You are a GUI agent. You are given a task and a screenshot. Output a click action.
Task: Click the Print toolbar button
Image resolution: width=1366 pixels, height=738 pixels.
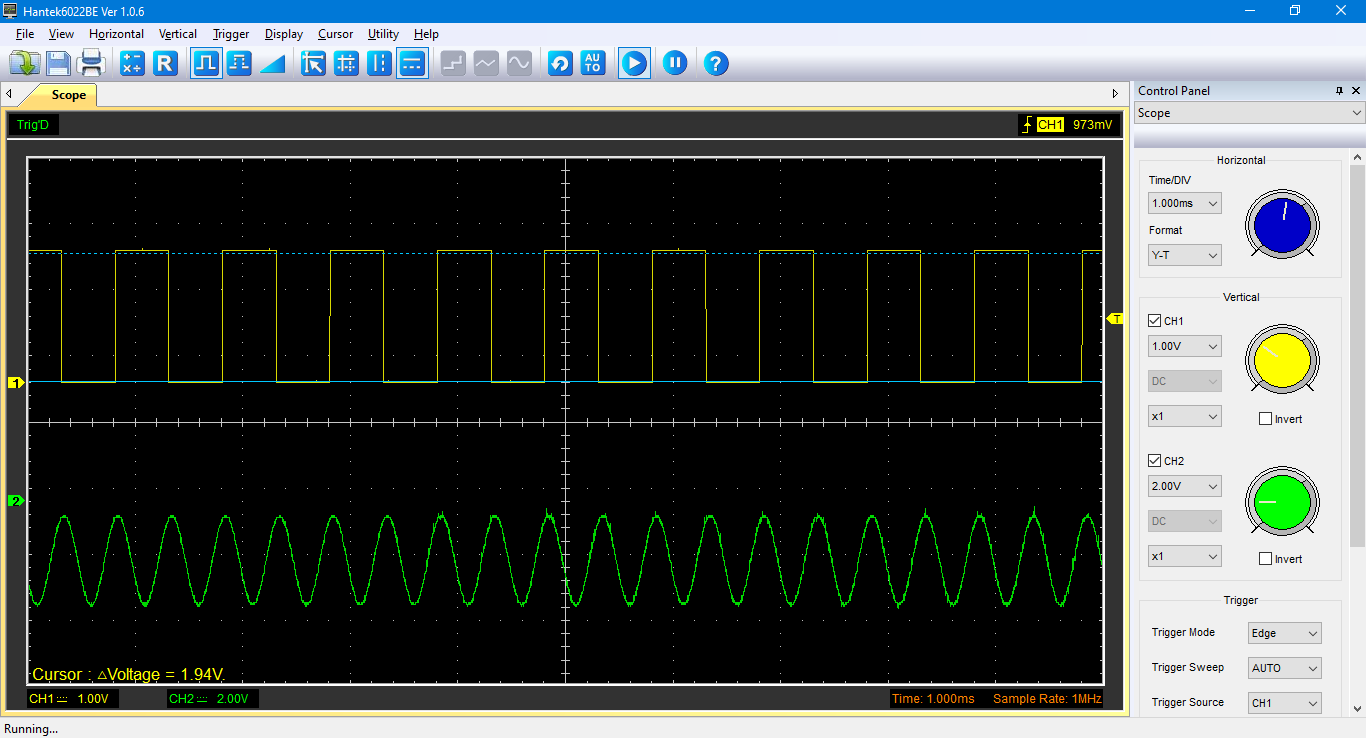(x=91, y=63)
